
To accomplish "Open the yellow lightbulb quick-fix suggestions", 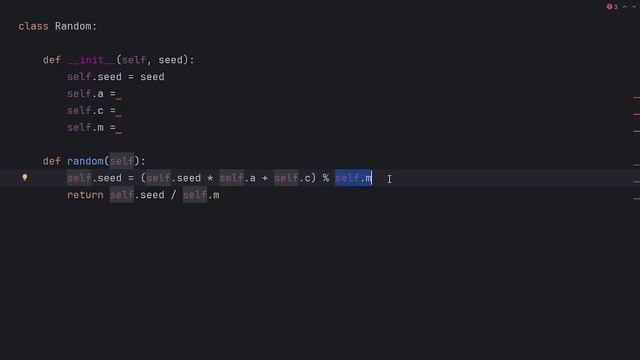I will pos(25,178).
